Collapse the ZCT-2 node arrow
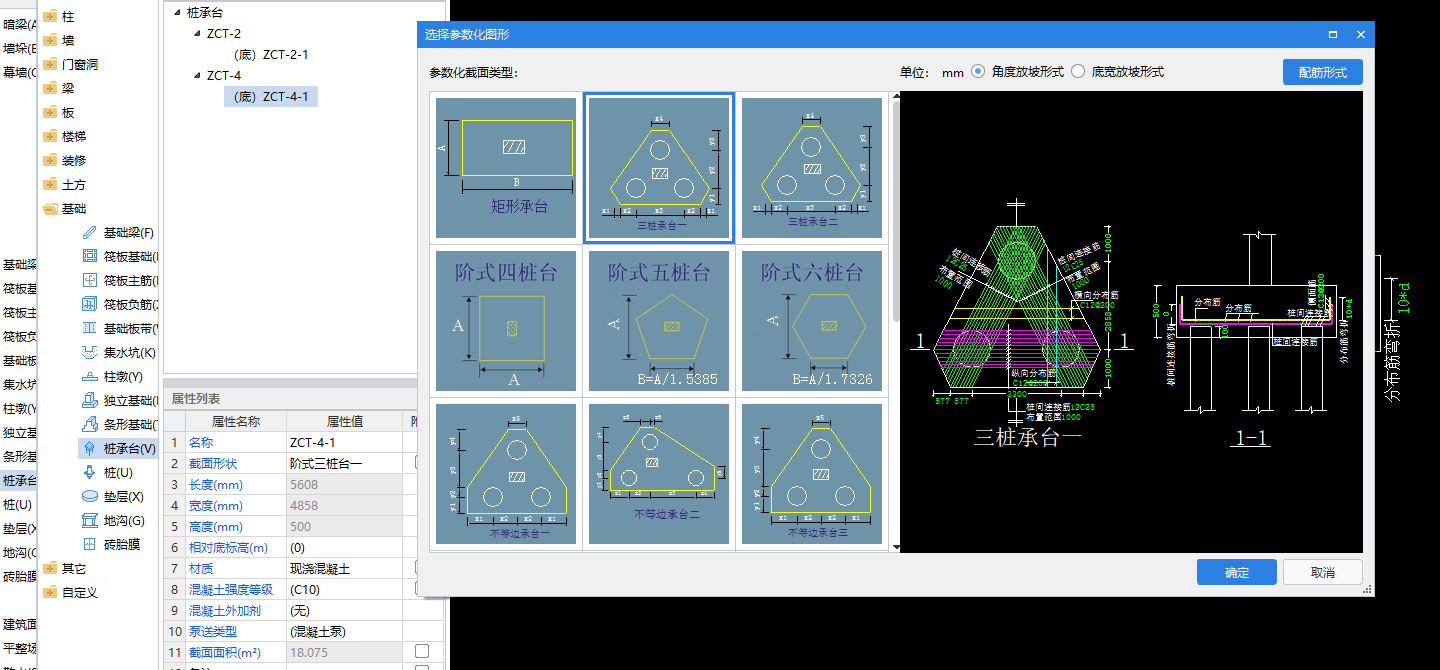 (x=197, y=33)
